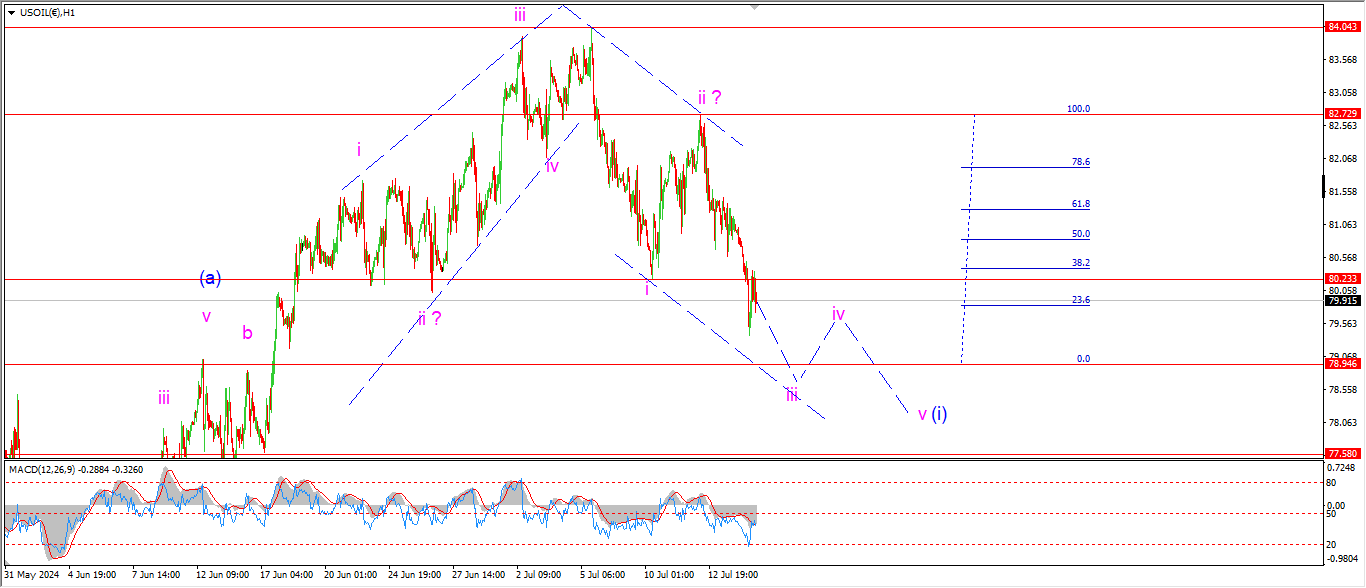Select the 77.580 red price tag
Image resolution: width=1366 pixels, height=588 pixels.
1342,454
